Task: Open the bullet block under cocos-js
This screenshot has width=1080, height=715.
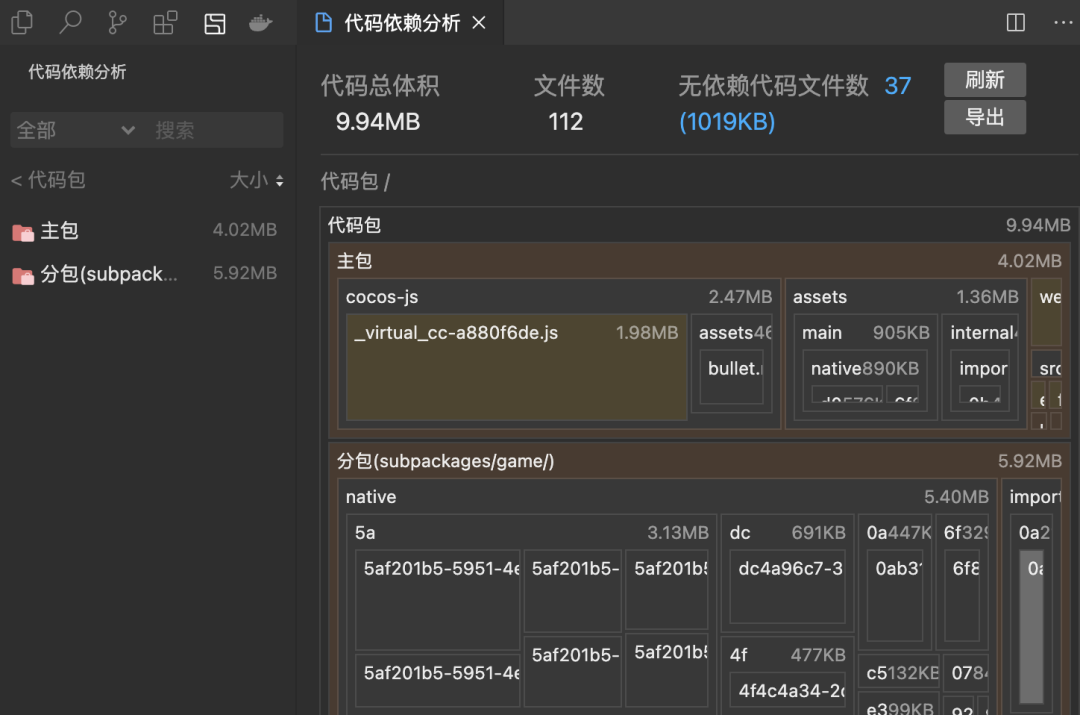Action: pyautogui.click(x=732, y=377)
